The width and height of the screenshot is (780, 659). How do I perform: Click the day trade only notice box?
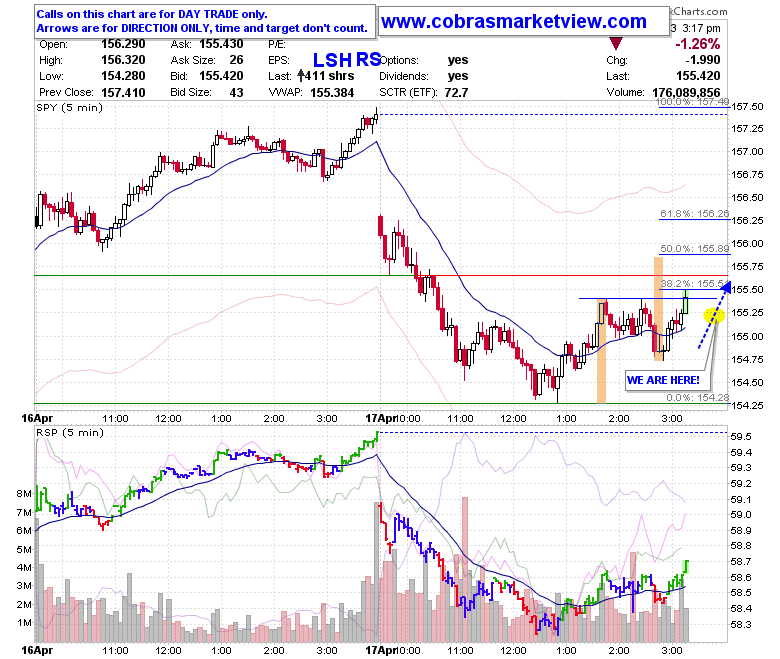coord(204,21)
